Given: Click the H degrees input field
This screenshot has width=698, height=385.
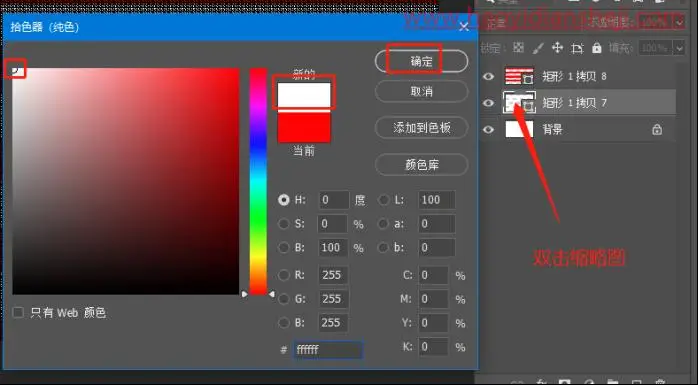Looking at the screenshot, I should (x=334, y=200).
